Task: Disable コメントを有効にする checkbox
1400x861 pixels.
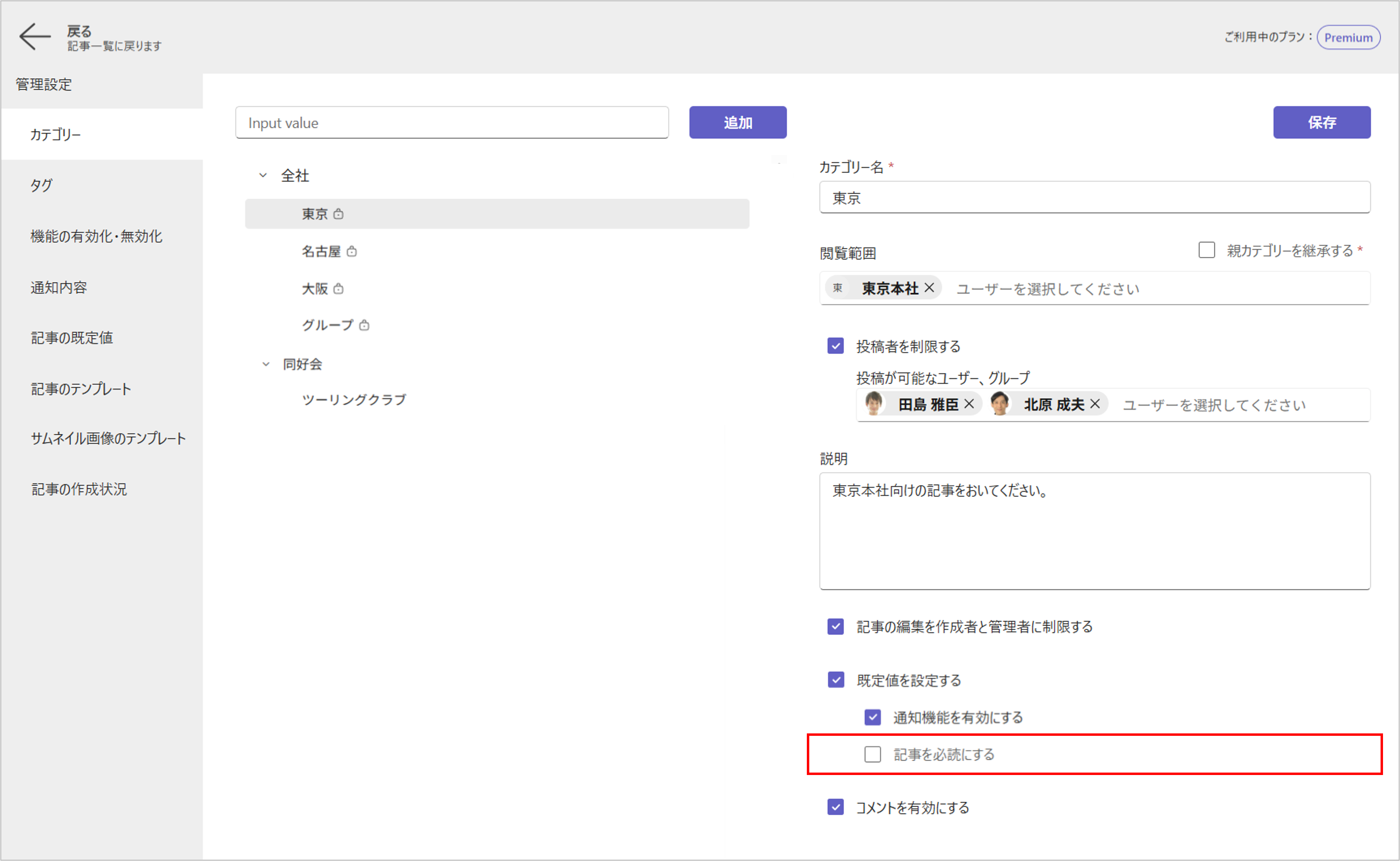Action: [x=835, y=807]
